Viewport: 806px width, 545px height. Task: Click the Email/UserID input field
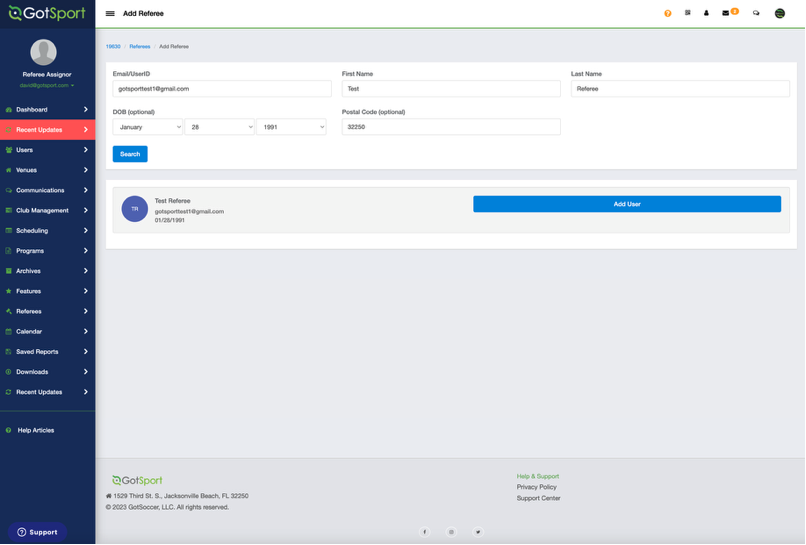[x=222, y=89]
